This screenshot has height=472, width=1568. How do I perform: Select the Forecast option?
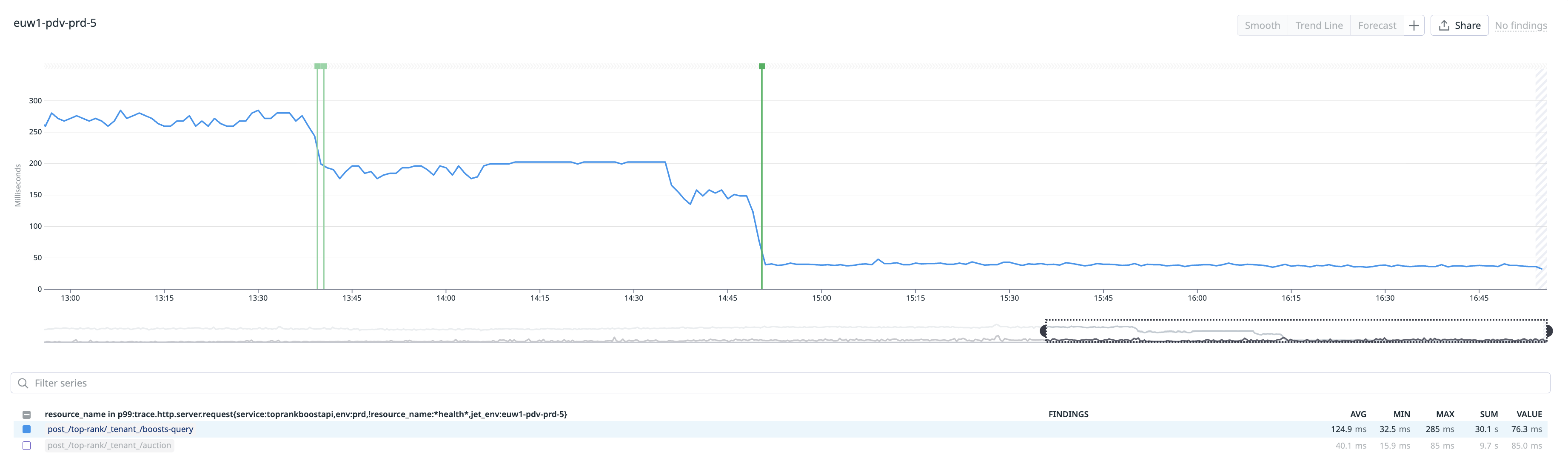coord(1377,26)
